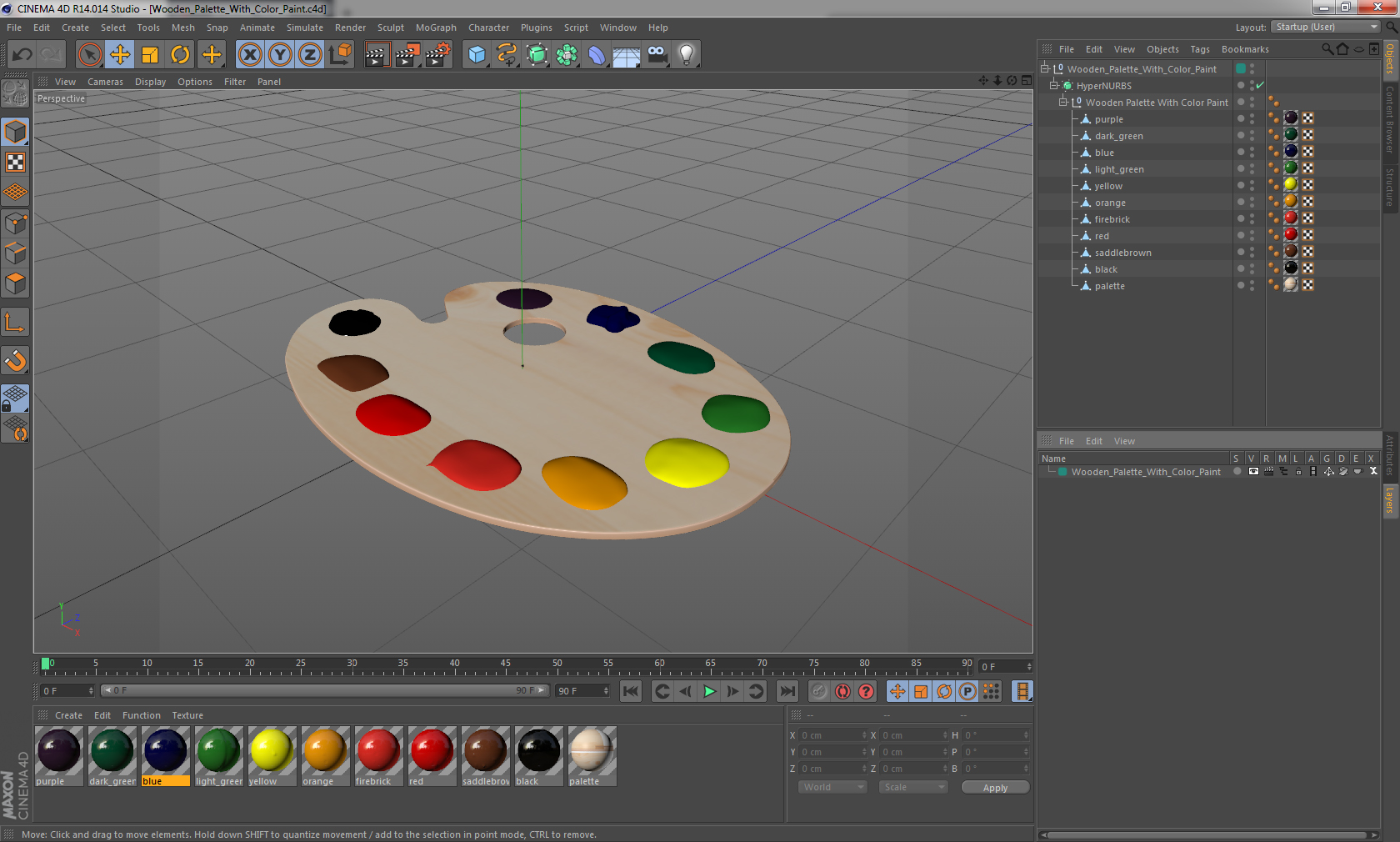Toggle the Snap magnet icon

tap(16, 360)
